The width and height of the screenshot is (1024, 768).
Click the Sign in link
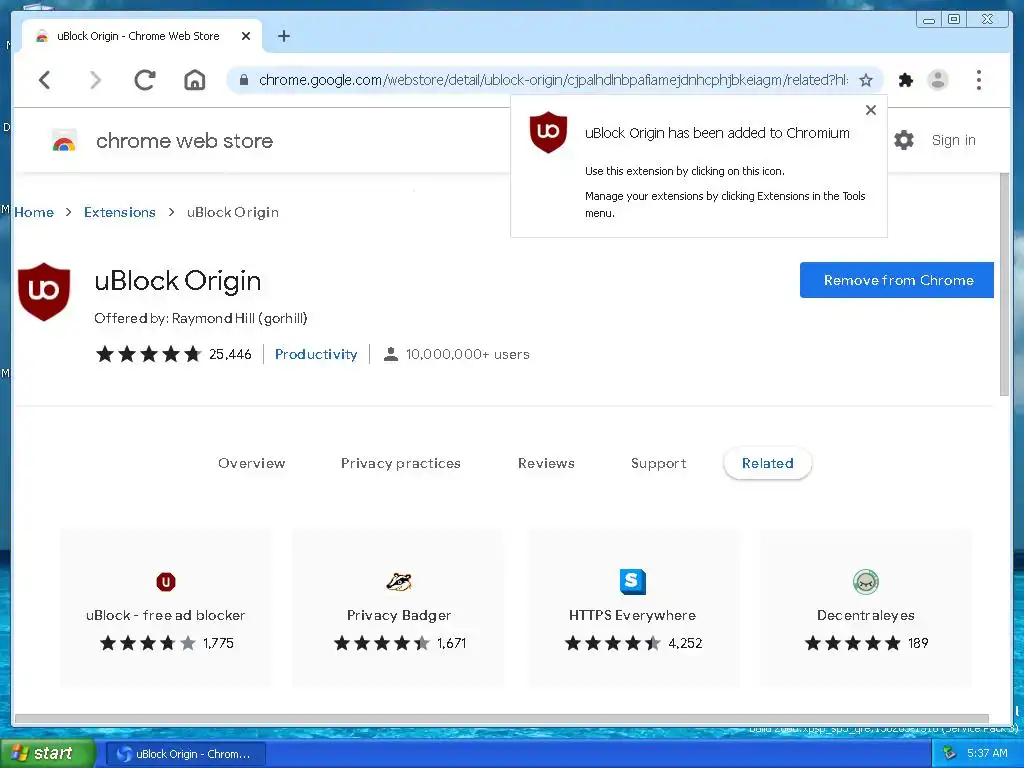tap(953, 140)
